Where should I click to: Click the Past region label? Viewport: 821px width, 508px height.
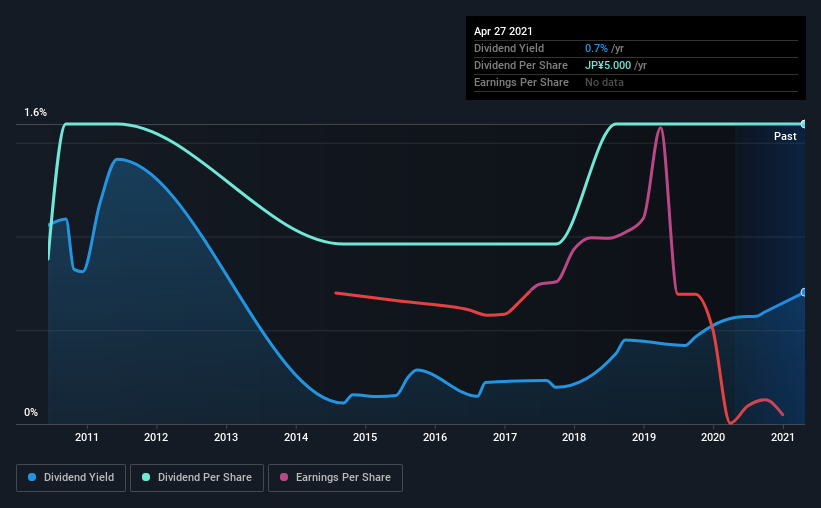(x=785, y=136)
